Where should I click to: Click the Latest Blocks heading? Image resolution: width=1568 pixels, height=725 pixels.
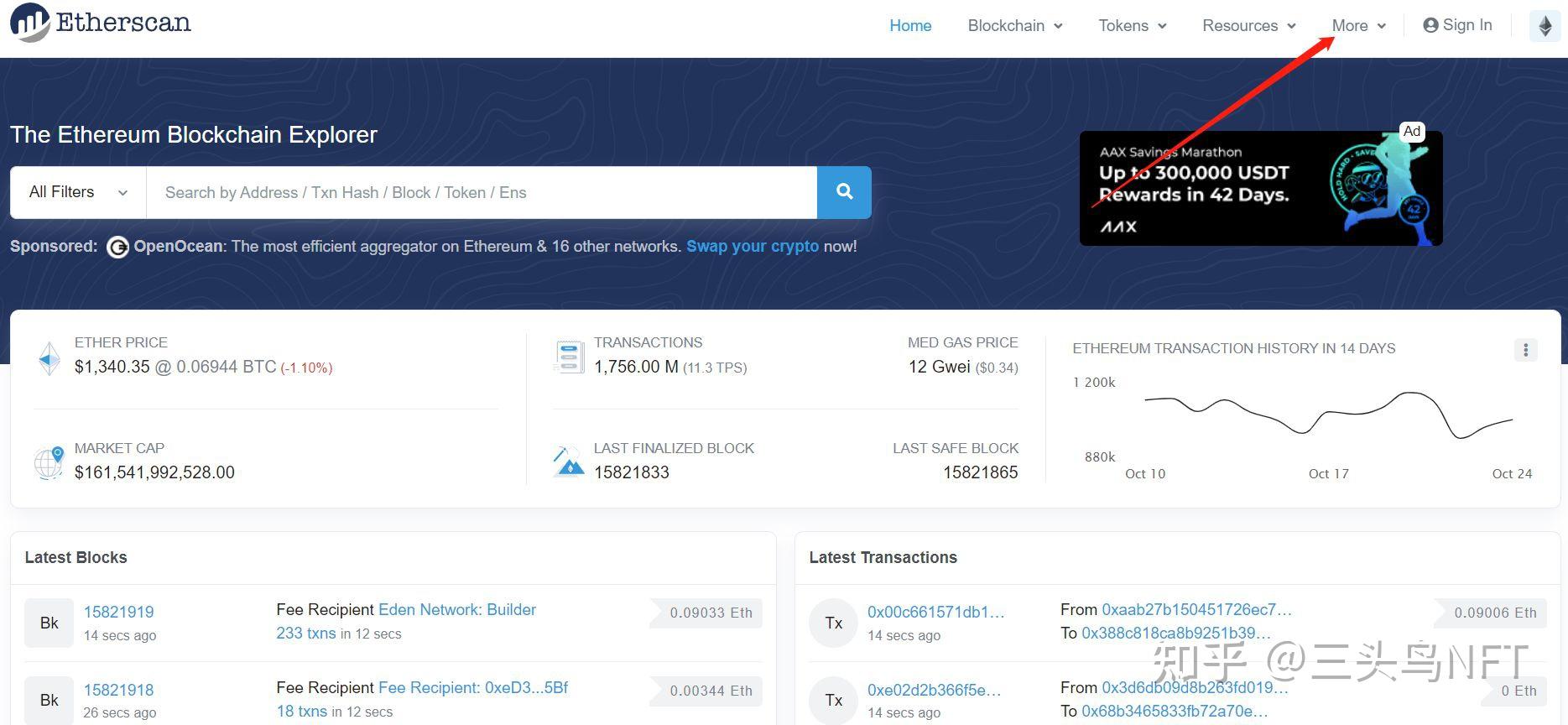pos(76,558)
